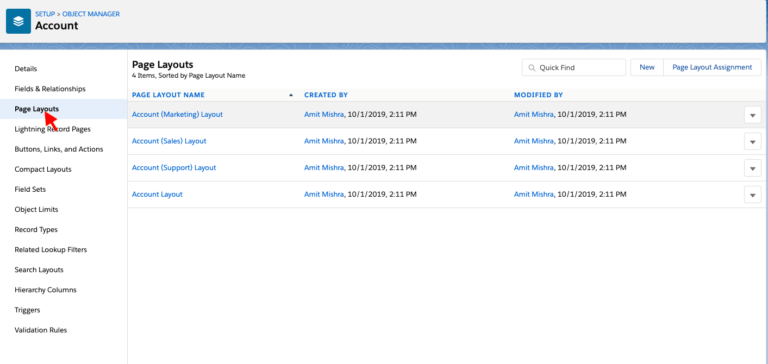Click the Account object layers icon
This screenshot has height=364, width=768.
click(18, 22)
